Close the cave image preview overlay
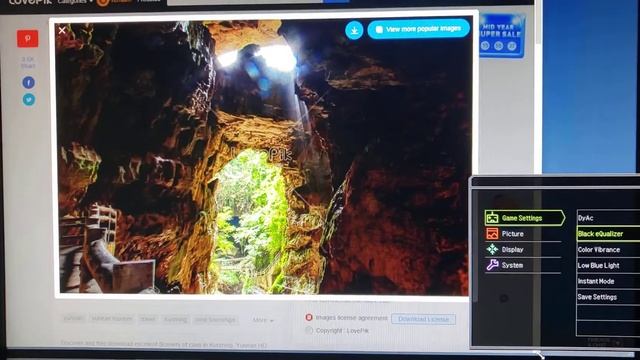The image size is (640, 360). coord(62,30)
